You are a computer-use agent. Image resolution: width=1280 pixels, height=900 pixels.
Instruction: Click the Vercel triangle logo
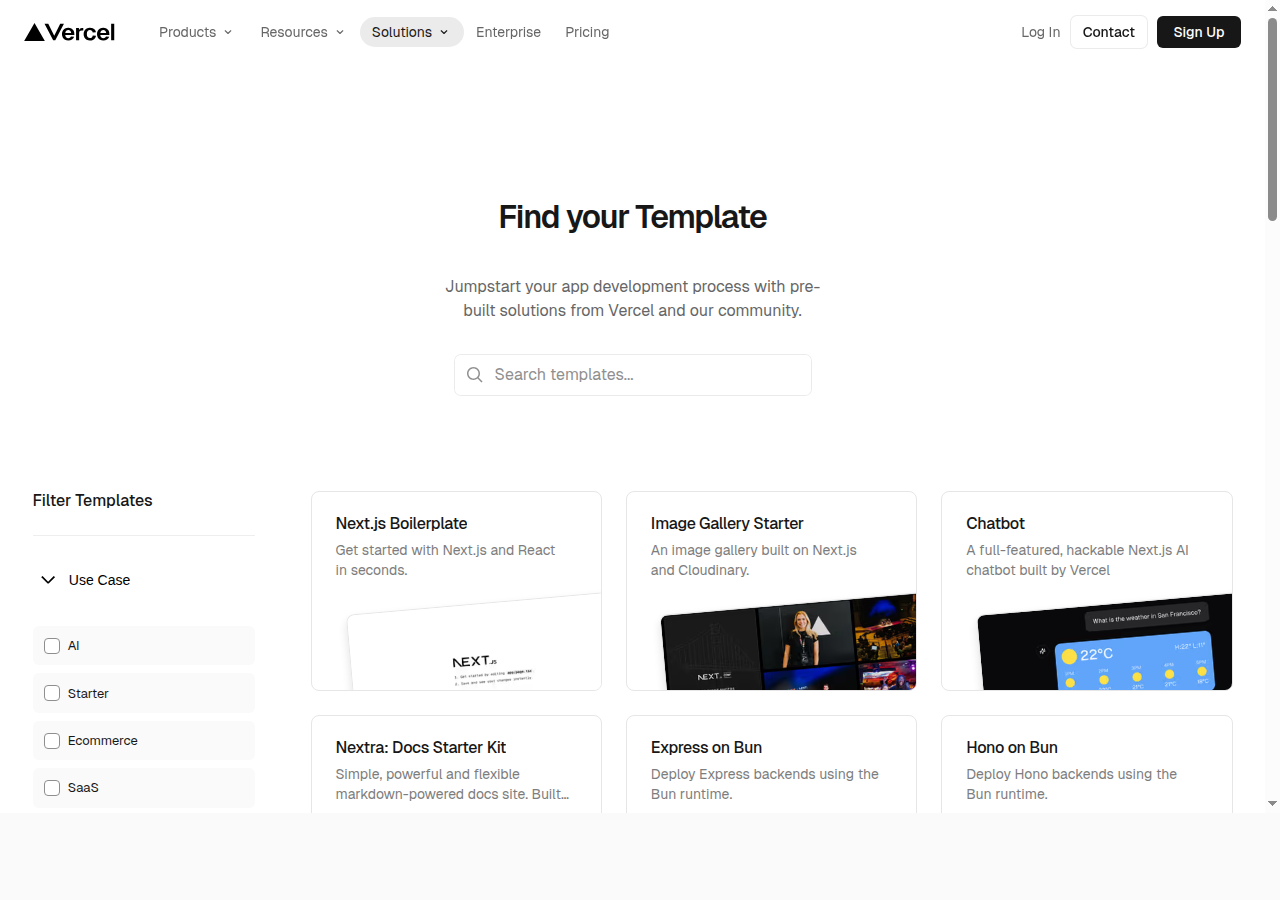[34, 31]
